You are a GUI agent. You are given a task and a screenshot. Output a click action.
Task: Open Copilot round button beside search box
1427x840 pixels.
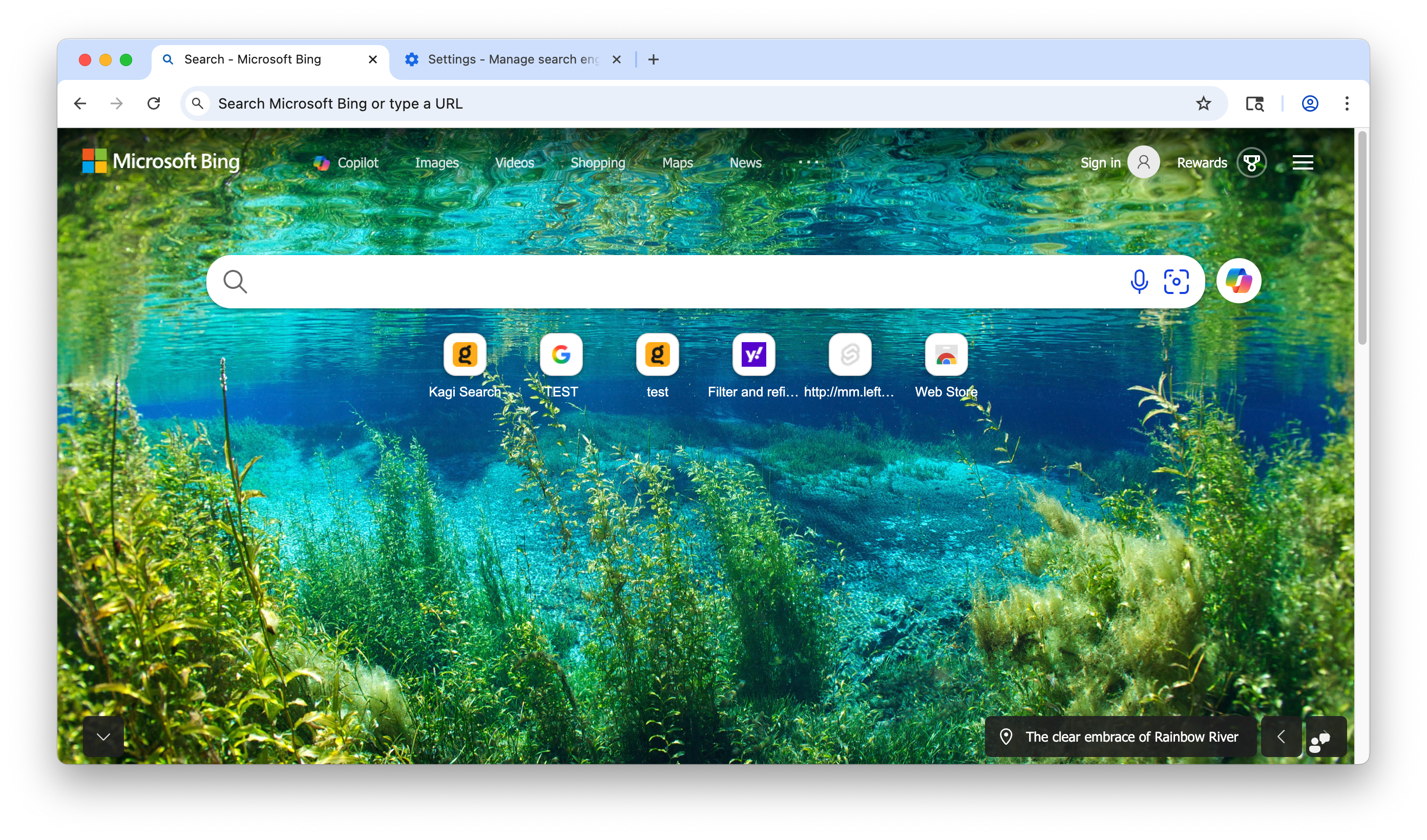[1238, 281]
